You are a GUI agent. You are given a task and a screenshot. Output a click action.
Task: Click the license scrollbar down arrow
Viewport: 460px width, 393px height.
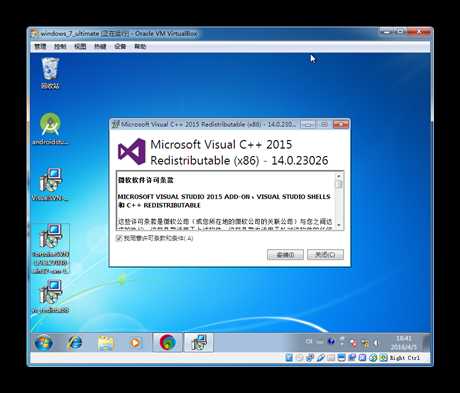(x=339, y=225)
